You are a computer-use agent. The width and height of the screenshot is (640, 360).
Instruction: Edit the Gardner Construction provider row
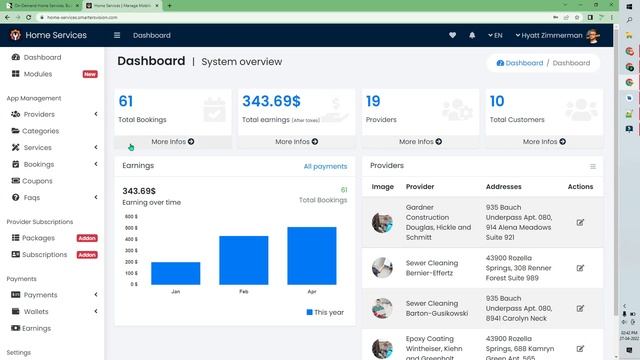point(580,222)
